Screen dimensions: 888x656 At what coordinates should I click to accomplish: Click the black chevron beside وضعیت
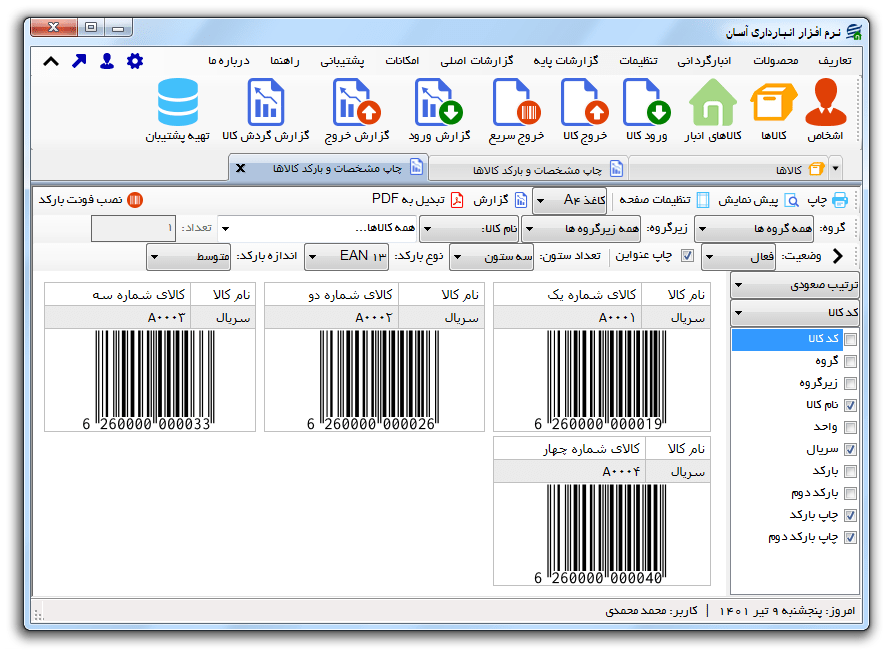pyautogui.click(x=838, y=256)
